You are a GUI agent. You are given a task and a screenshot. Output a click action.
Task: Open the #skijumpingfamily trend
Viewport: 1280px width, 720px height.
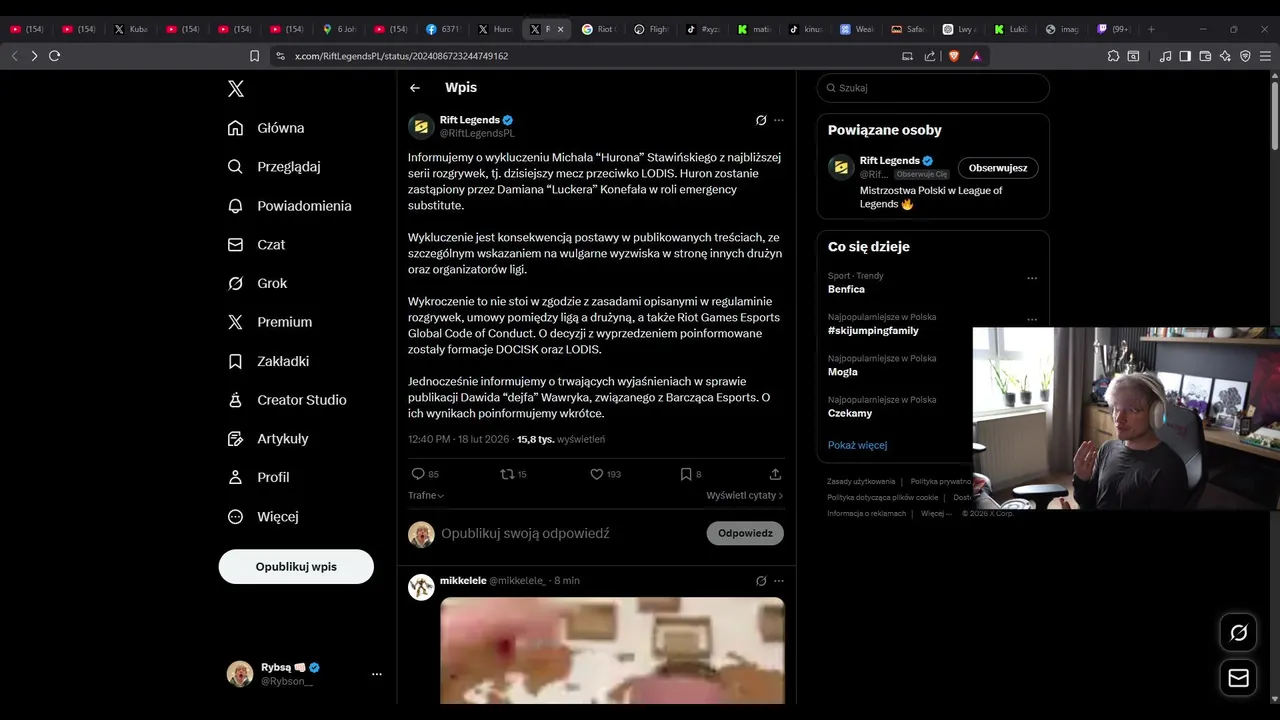[873, 331]
